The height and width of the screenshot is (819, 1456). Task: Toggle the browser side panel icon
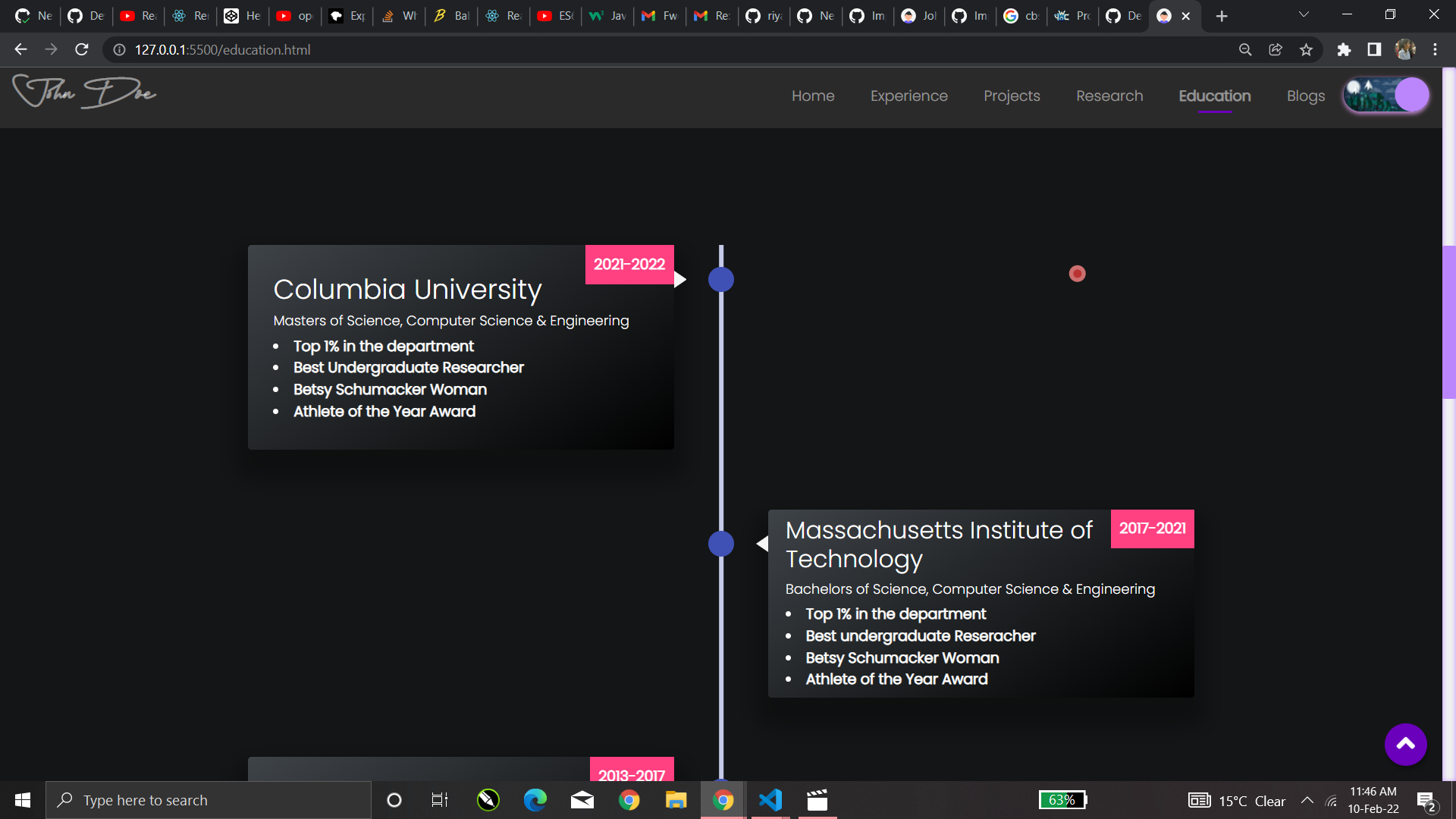(1374, 49)
